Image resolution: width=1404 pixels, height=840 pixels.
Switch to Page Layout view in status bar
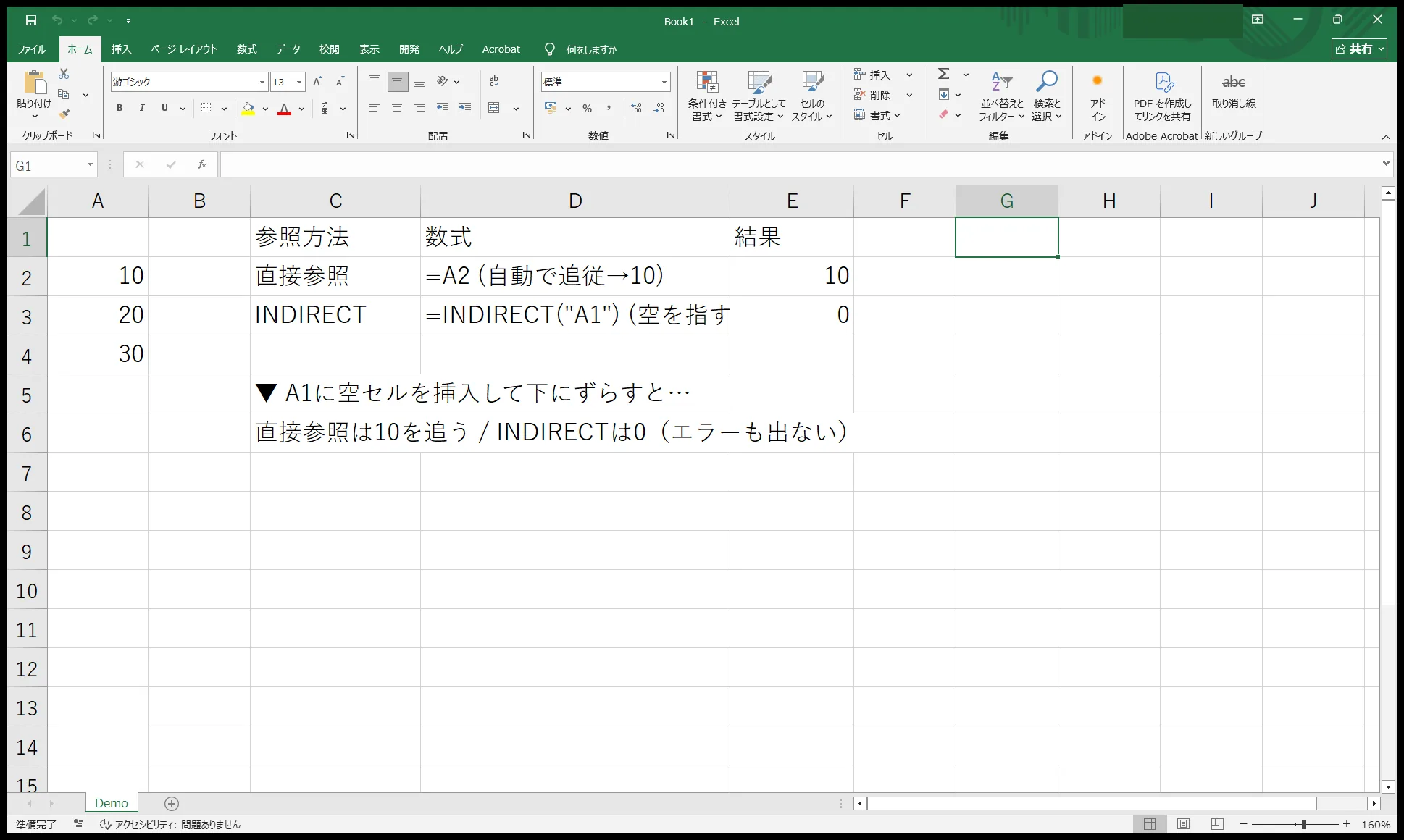(x=1183, y=824)
